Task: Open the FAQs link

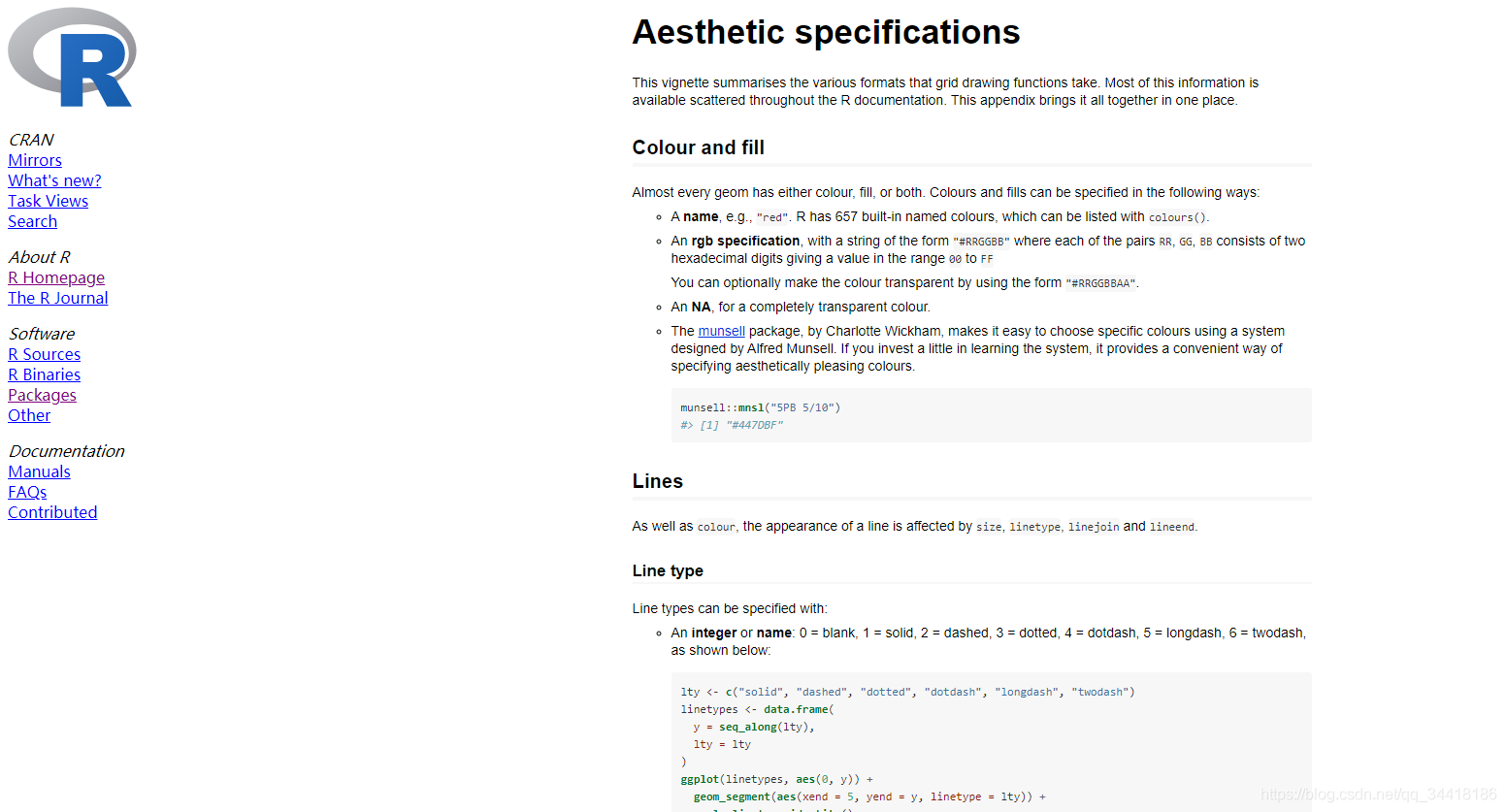Action: click(27, 492)
